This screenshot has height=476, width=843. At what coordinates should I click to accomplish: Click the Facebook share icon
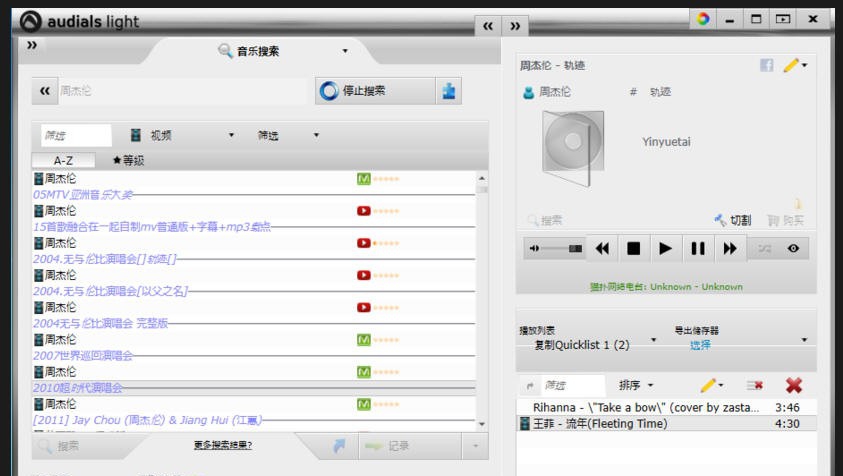pos(767,65)
